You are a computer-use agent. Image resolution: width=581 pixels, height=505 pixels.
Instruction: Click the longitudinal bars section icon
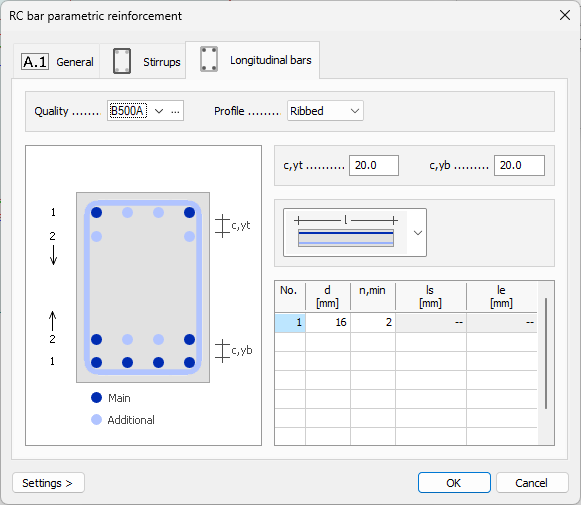tap(209, 59)
